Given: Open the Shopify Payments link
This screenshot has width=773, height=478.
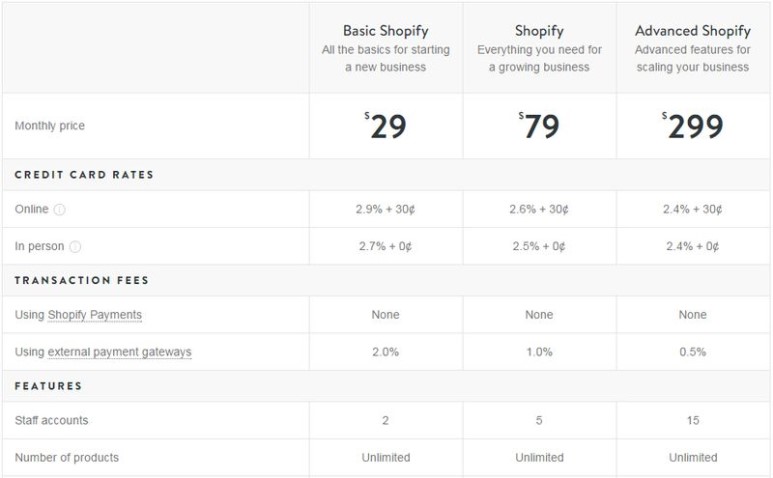Looking at the screenshot, I should click(x=95, y=315).
